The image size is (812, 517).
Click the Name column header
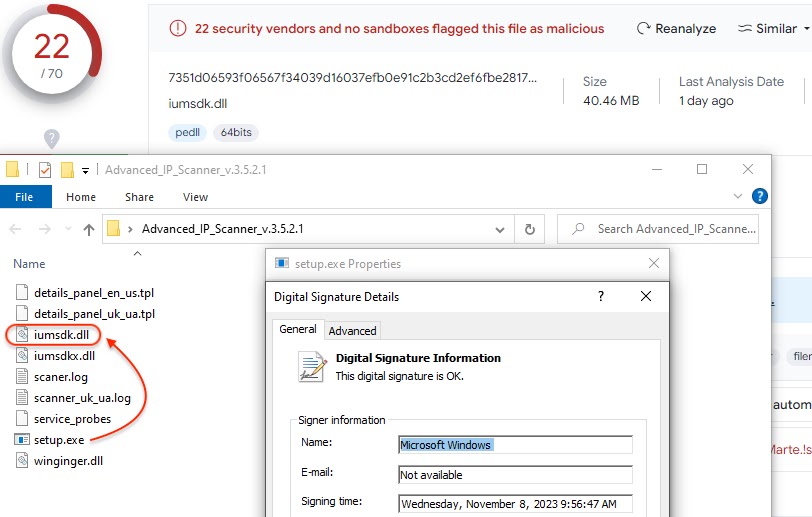coord(30,264)
